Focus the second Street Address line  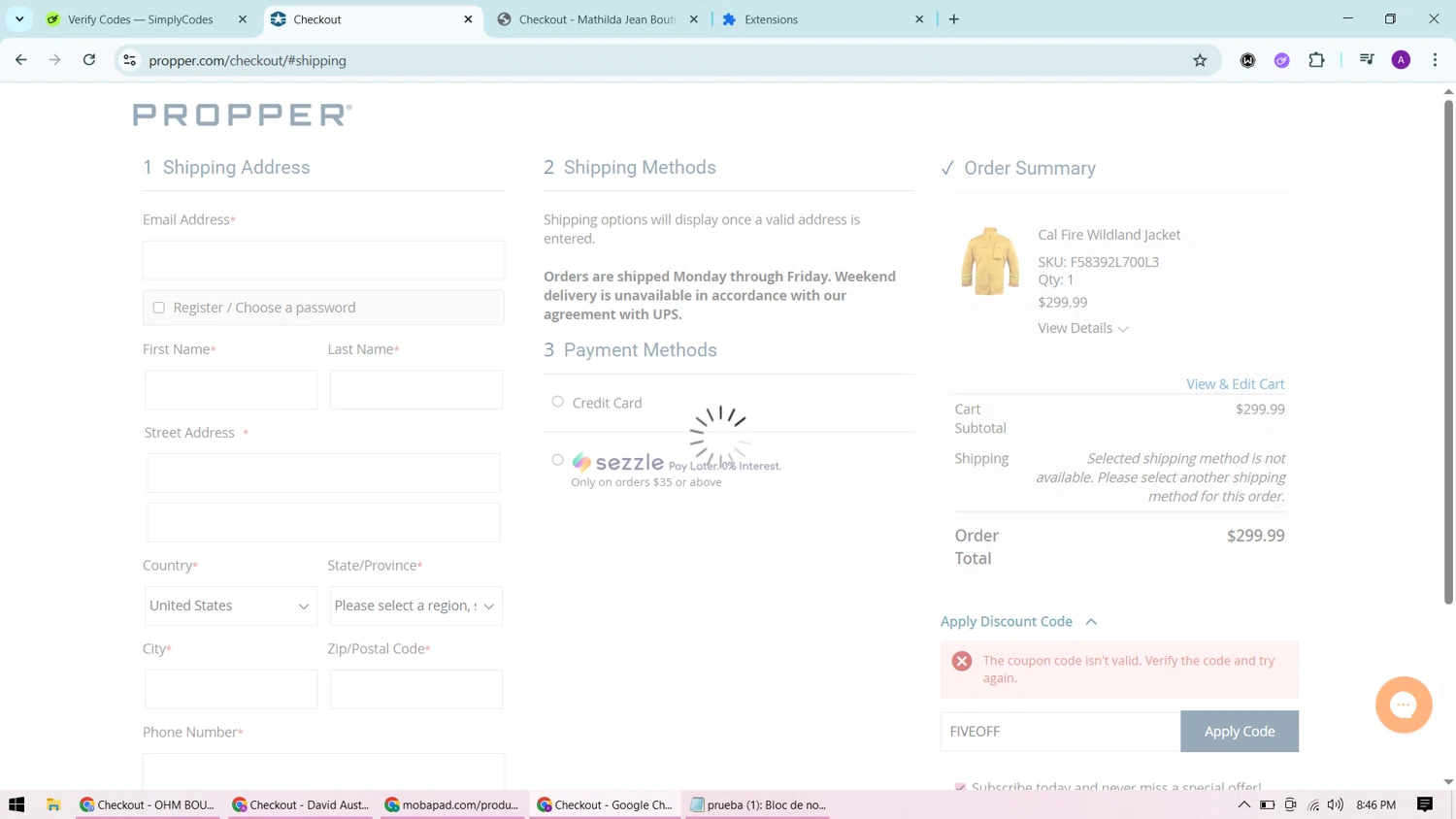click(x=323, y=522)
